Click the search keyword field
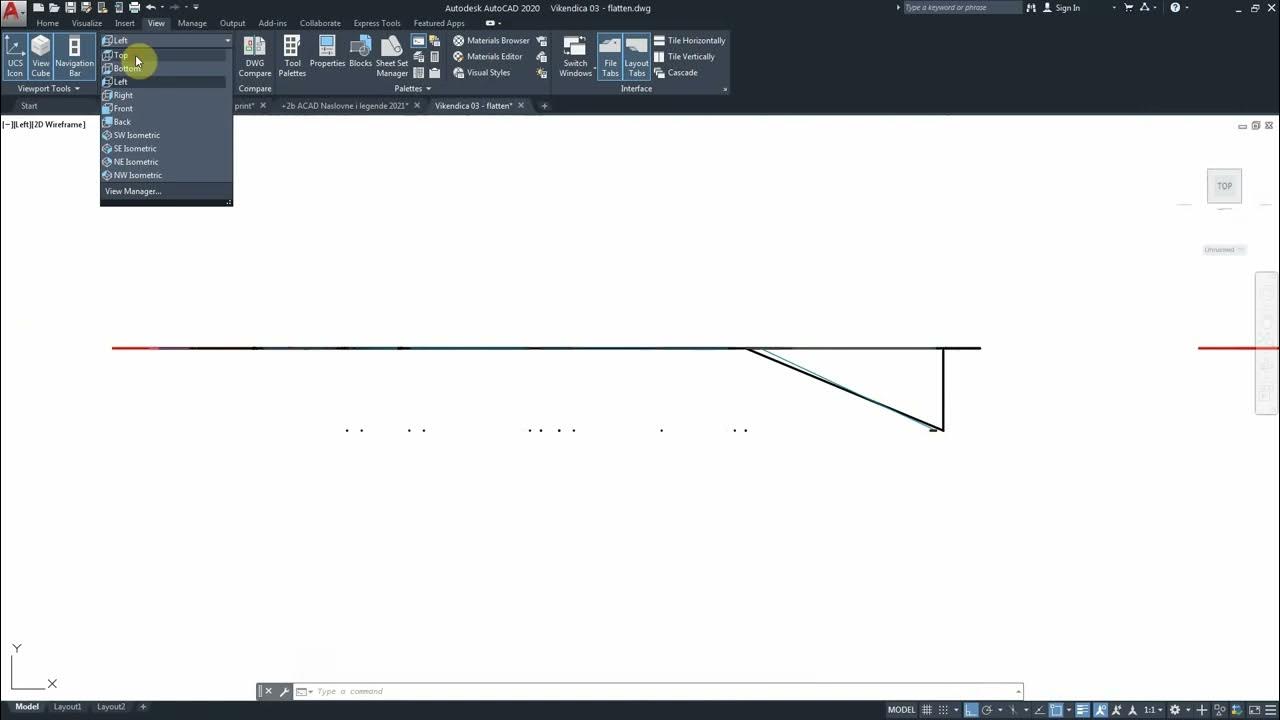 tap(961, 7)
